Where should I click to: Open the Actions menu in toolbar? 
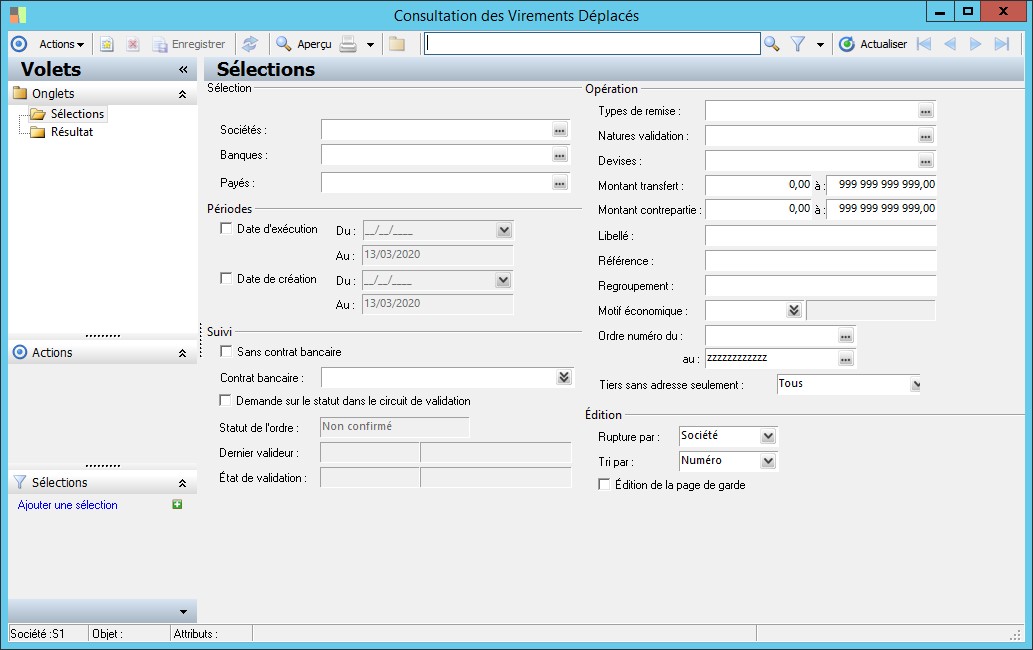coord(61,44)
